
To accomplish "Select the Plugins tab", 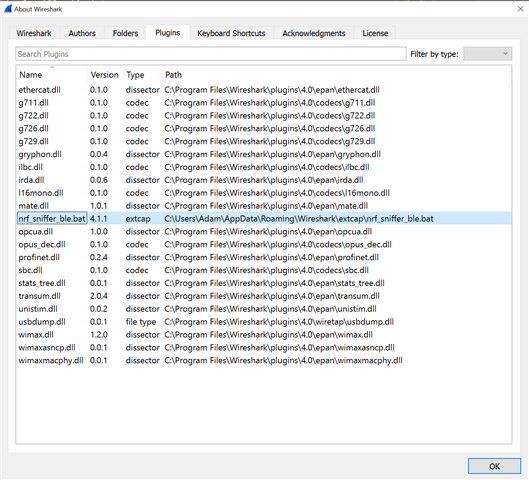I will point(168,33).
